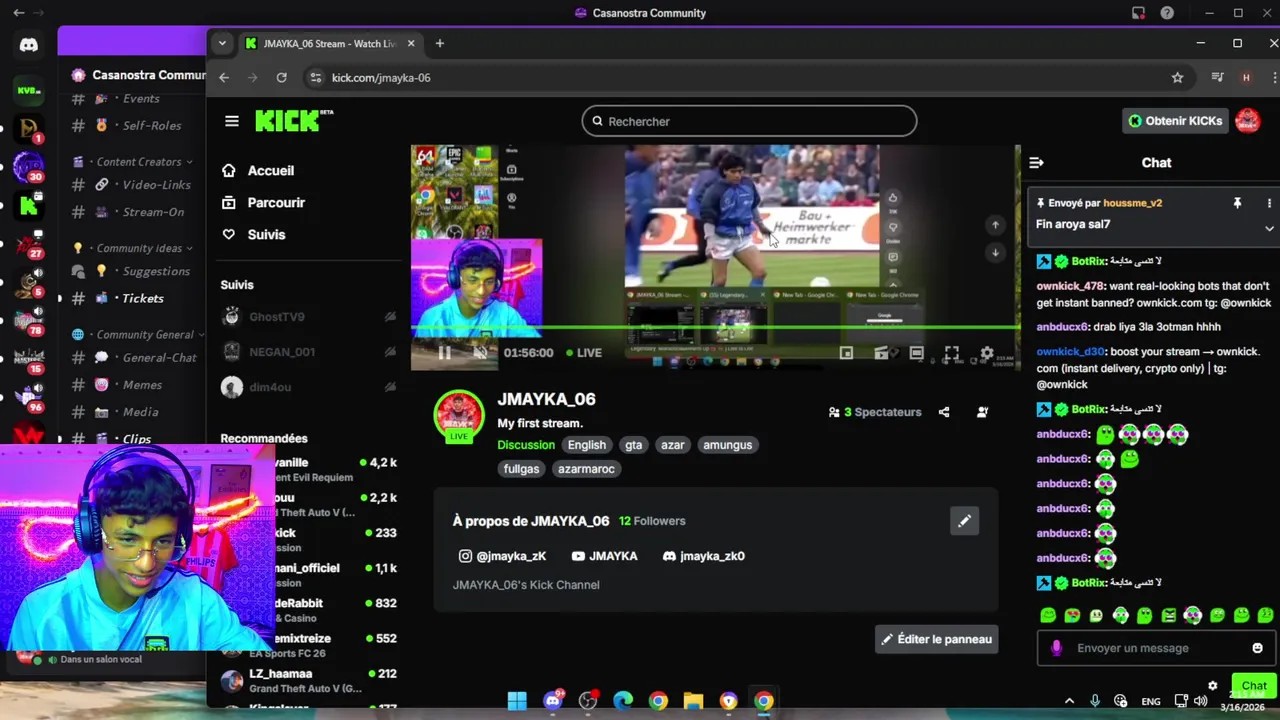This screenshot has width=1280, height=720.
Task: Expand the pinned message from houssme_v2
Action: point(1269,228)
